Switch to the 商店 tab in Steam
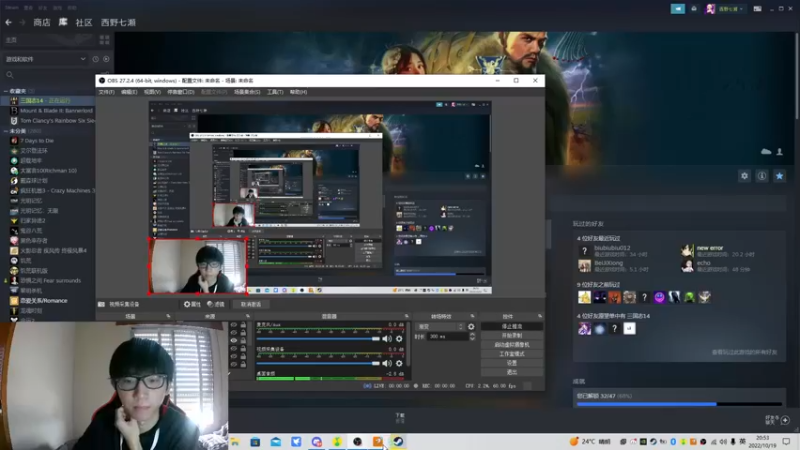 click(x=42, y=22)
